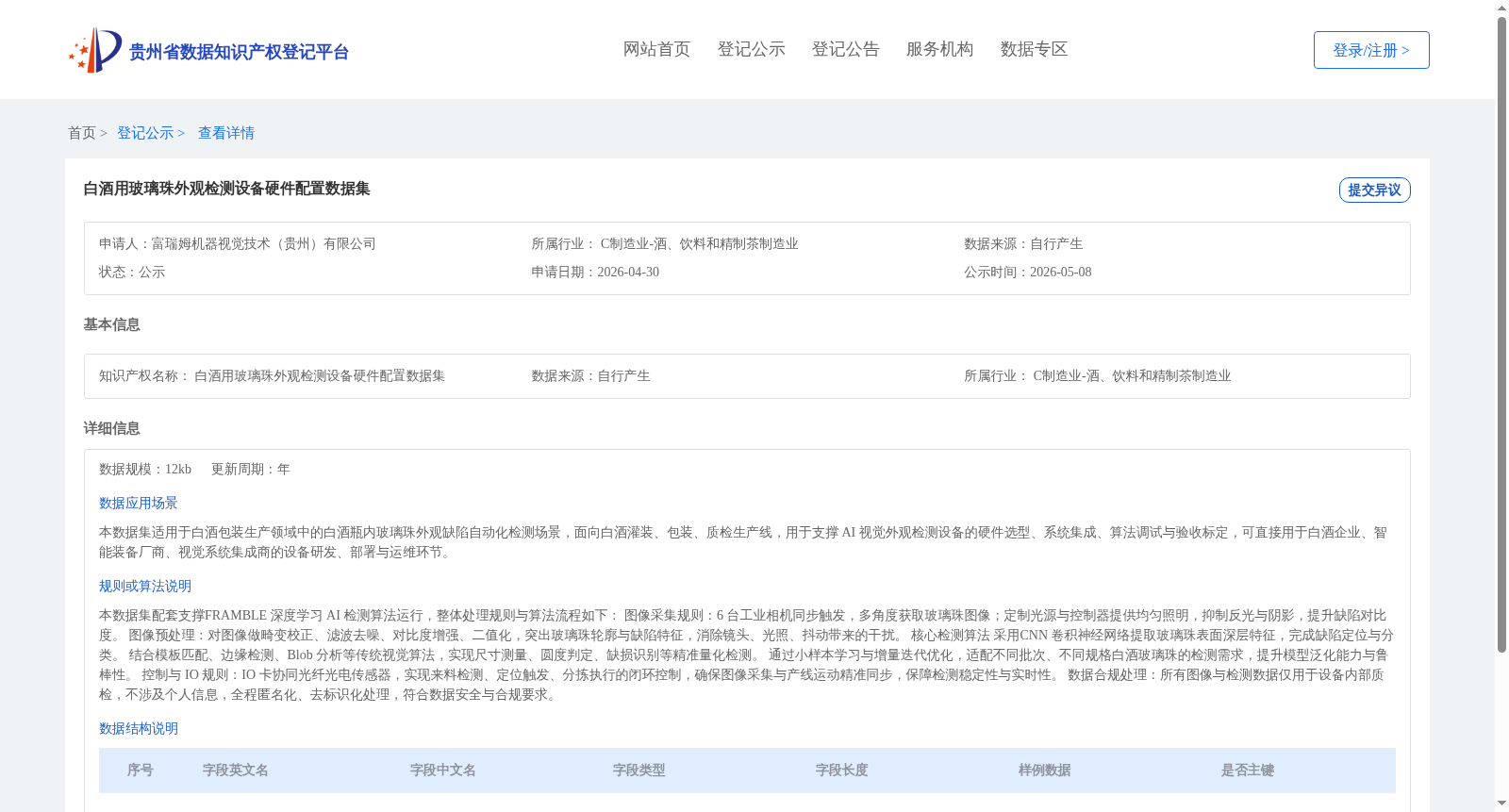Open 贵州省数据知识产权登记平台 site title
The width and height of the screenshot is (1509, 812).
pyautogui.click(x=239, y=52)
